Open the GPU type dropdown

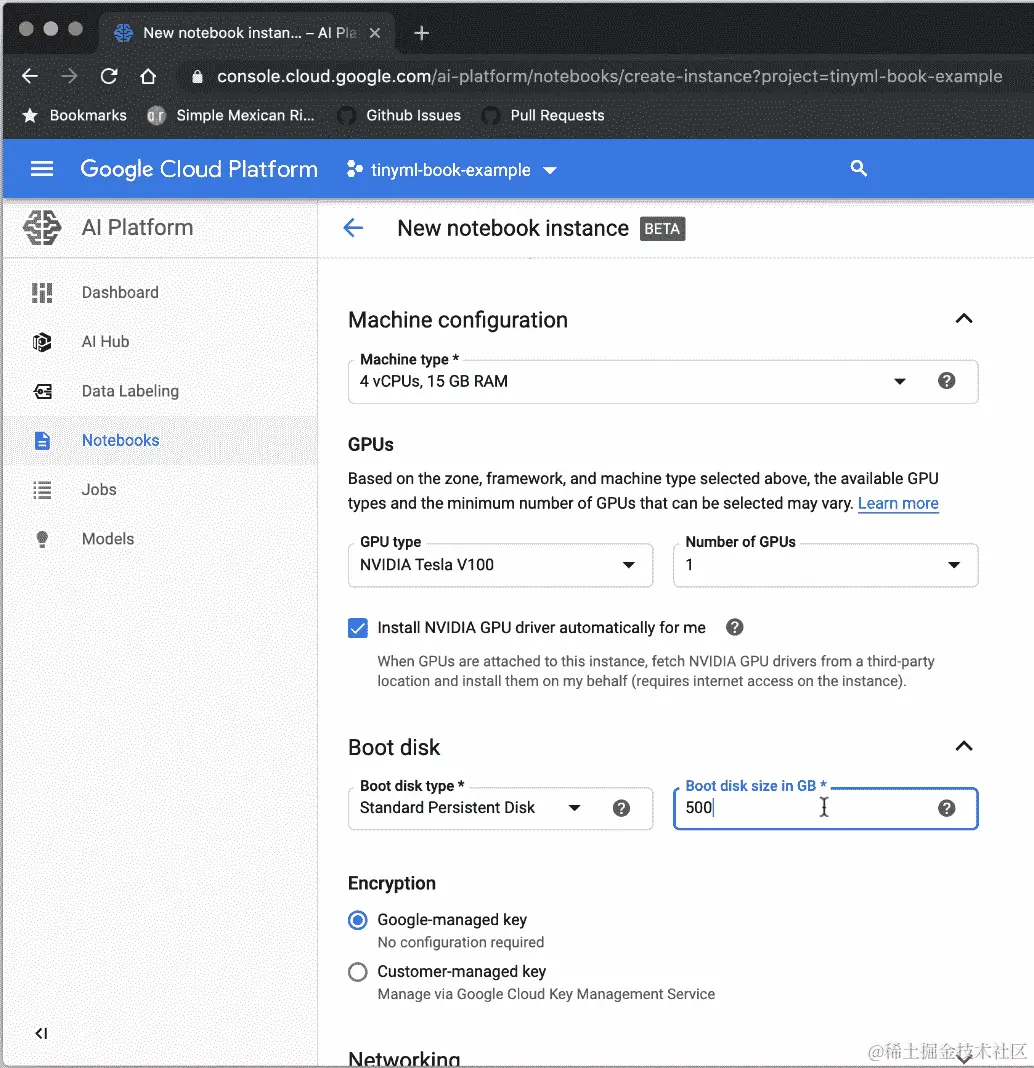tap(501, 565)
